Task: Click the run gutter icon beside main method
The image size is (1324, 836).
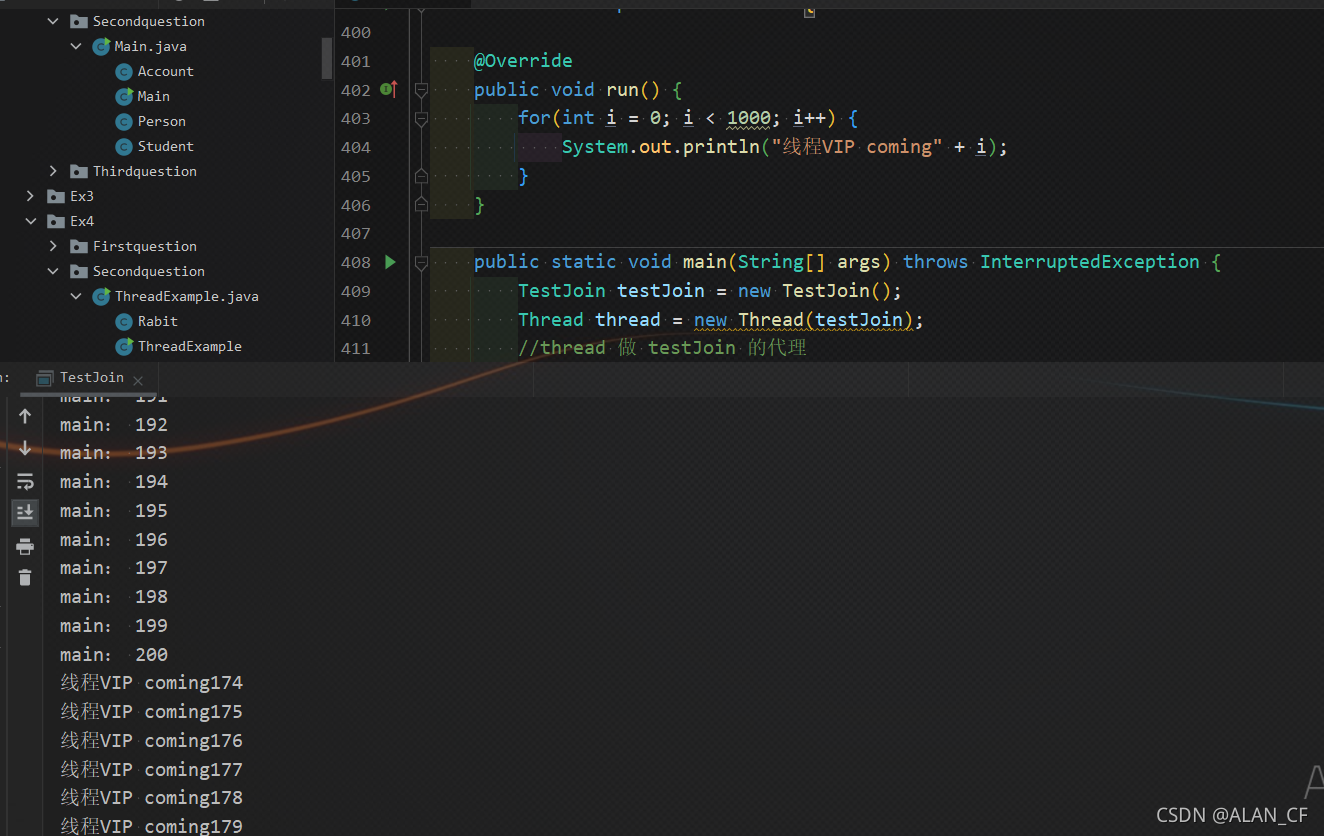Action: [390, 262]
